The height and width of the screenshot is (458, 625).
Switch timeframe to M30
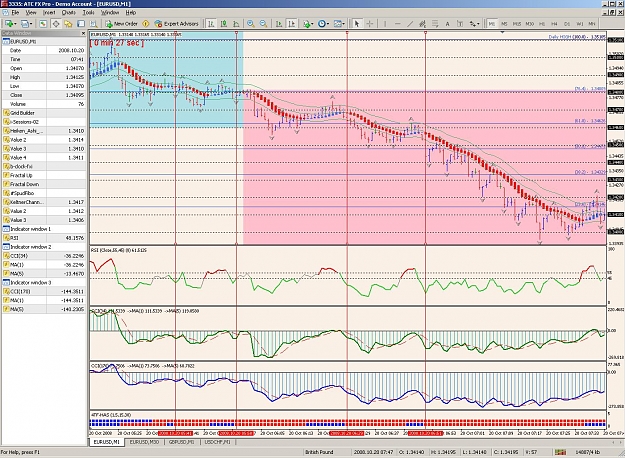coord(529,24)
